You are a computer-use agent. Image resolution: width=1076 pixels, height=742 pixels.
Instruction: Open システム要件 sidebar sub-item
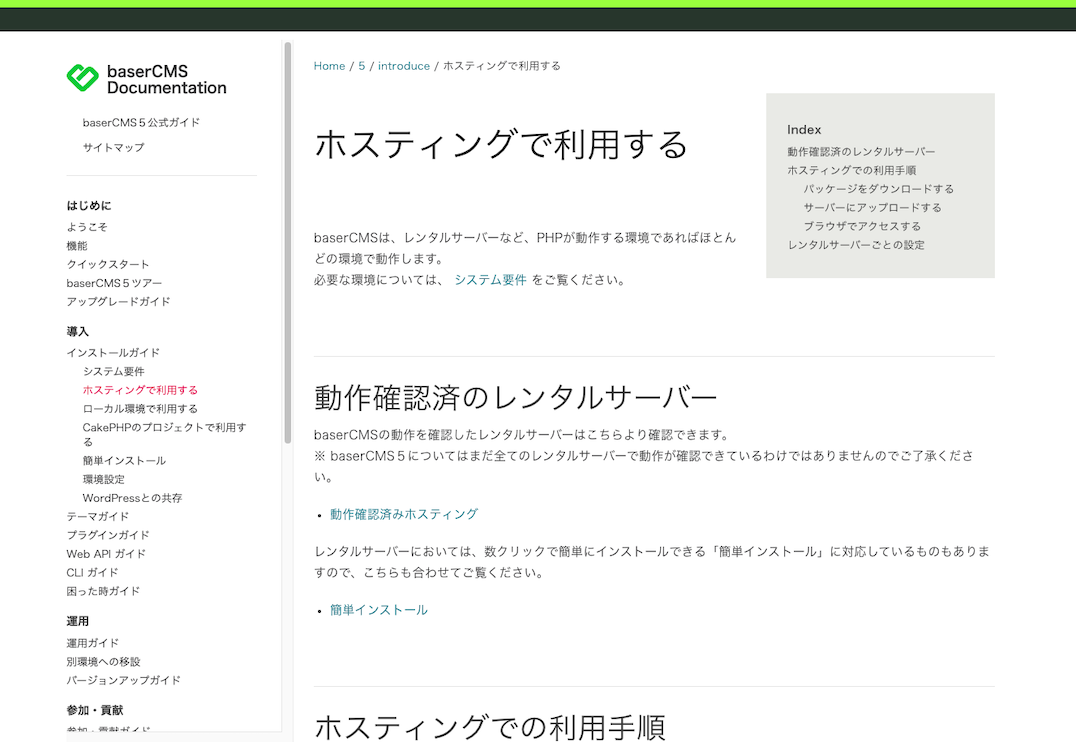tap(114, 371)
